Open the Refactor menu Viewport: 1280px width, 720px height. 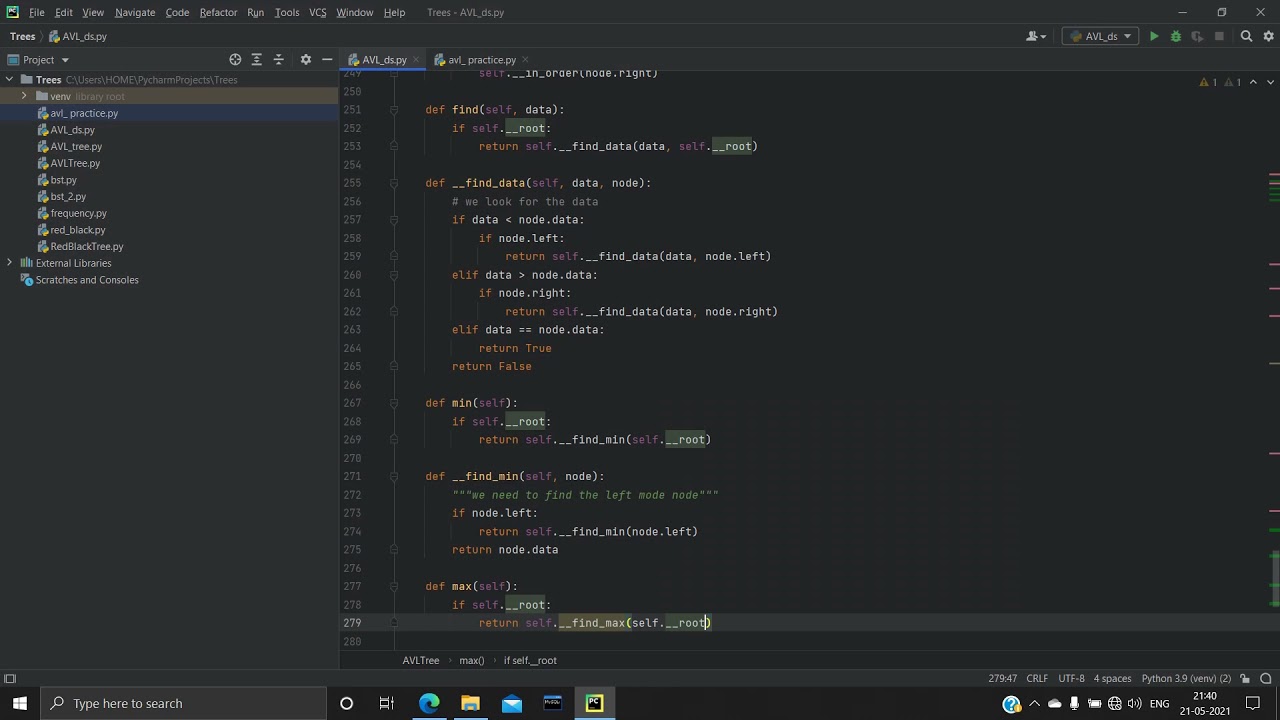218,12
